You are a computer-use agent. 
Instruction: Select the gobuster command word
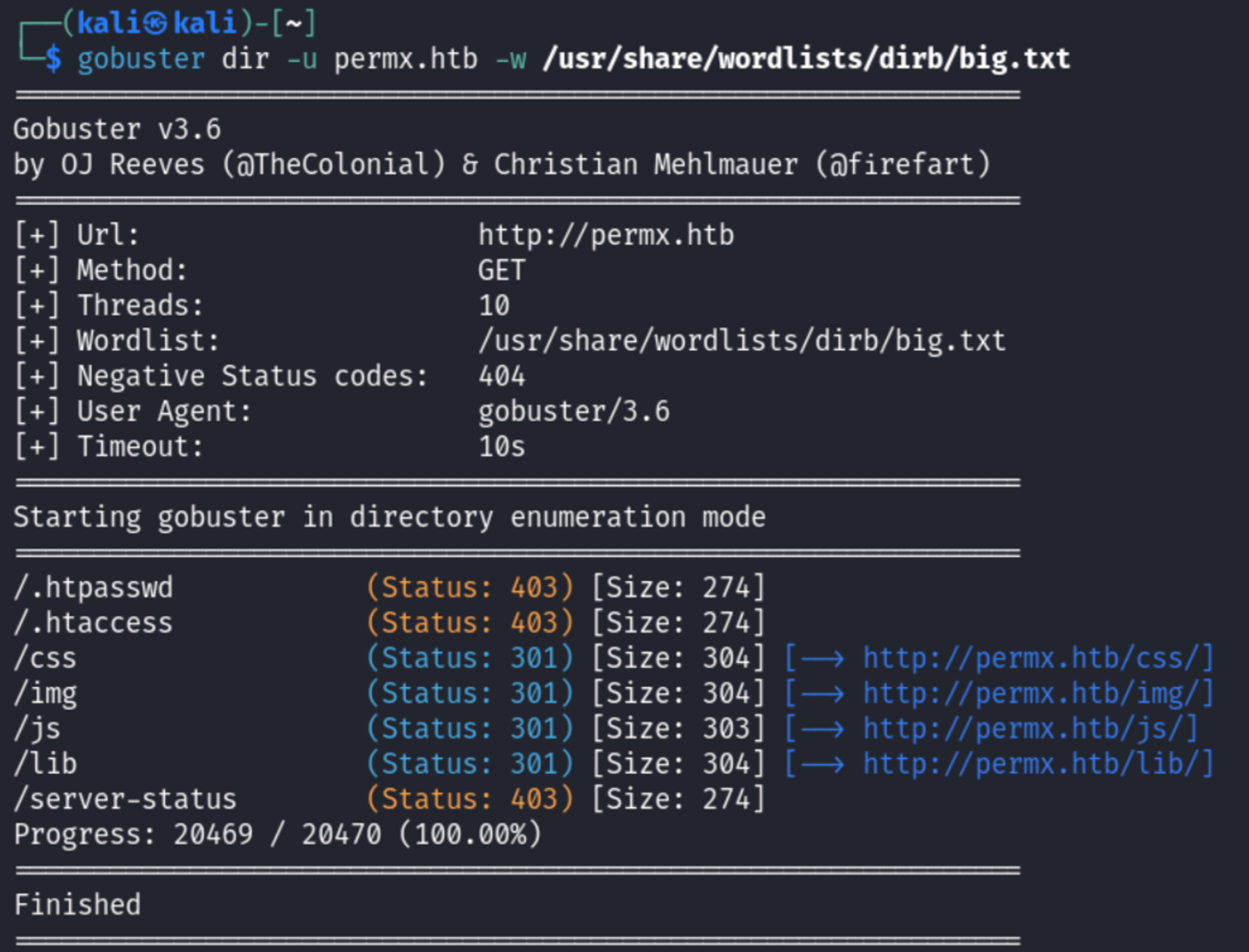point(141,59)
